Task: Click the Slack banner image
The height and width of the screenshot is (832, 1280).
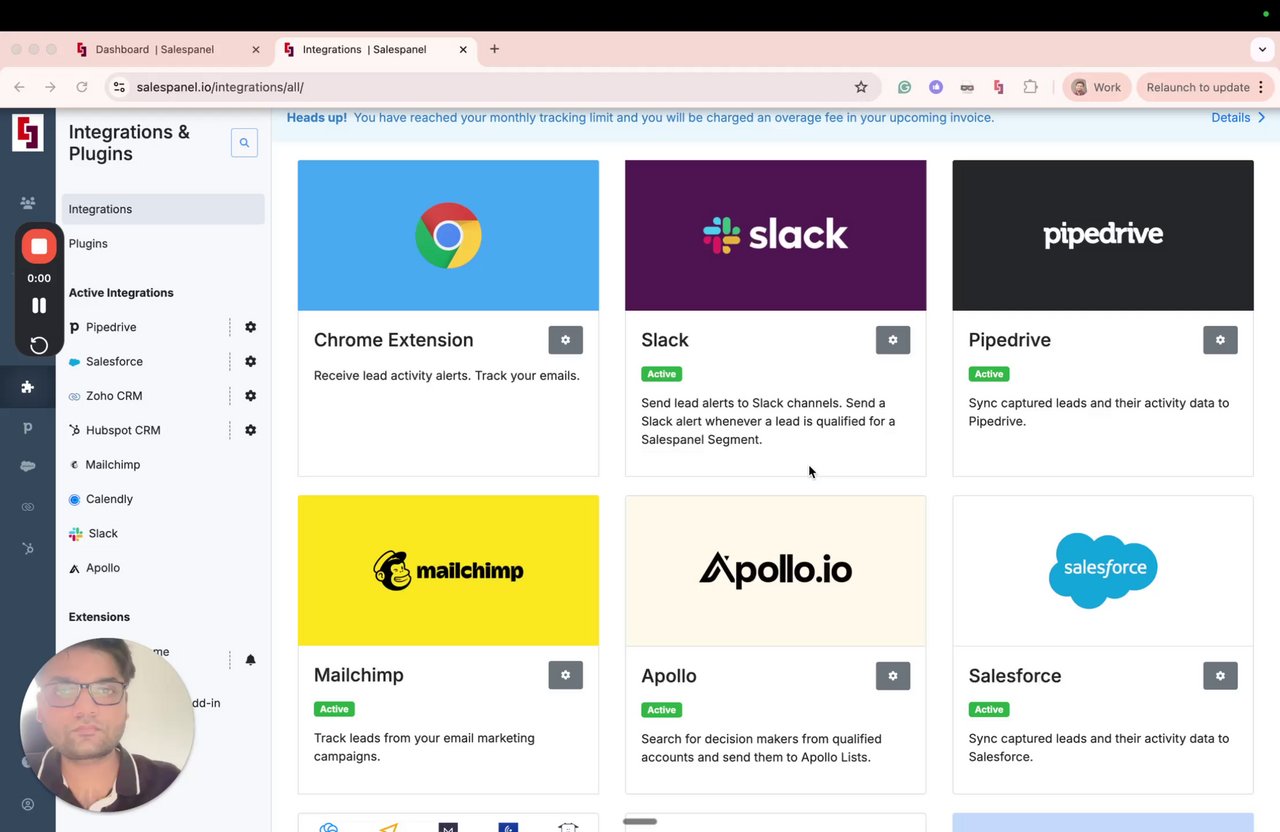Action: pos(775,235)
